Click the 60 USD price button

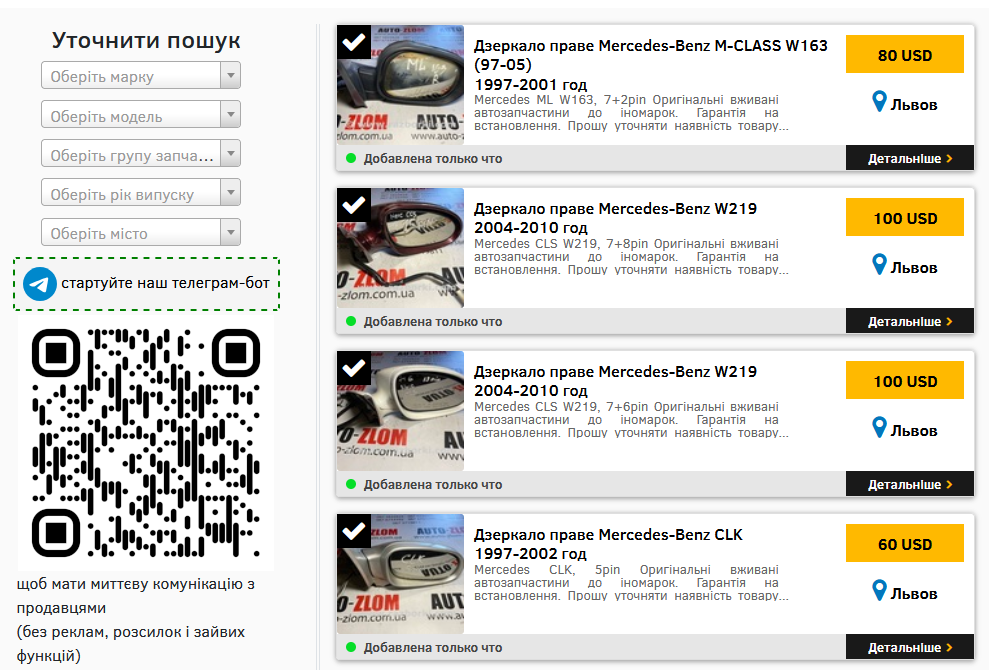click(904, 544)
